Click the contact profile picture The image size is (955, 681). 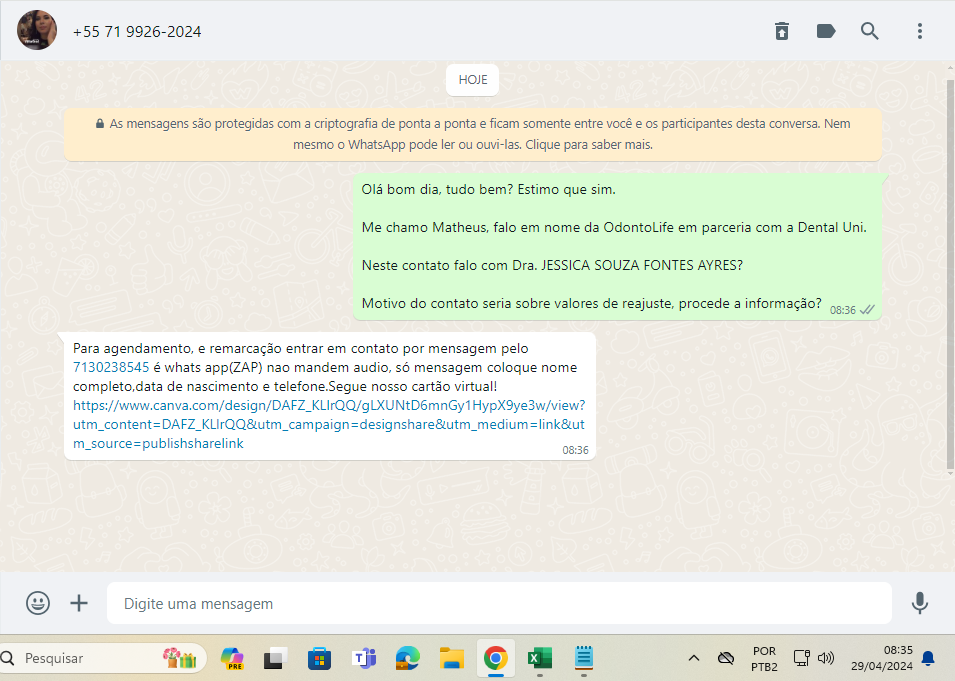tap(36, 31)
